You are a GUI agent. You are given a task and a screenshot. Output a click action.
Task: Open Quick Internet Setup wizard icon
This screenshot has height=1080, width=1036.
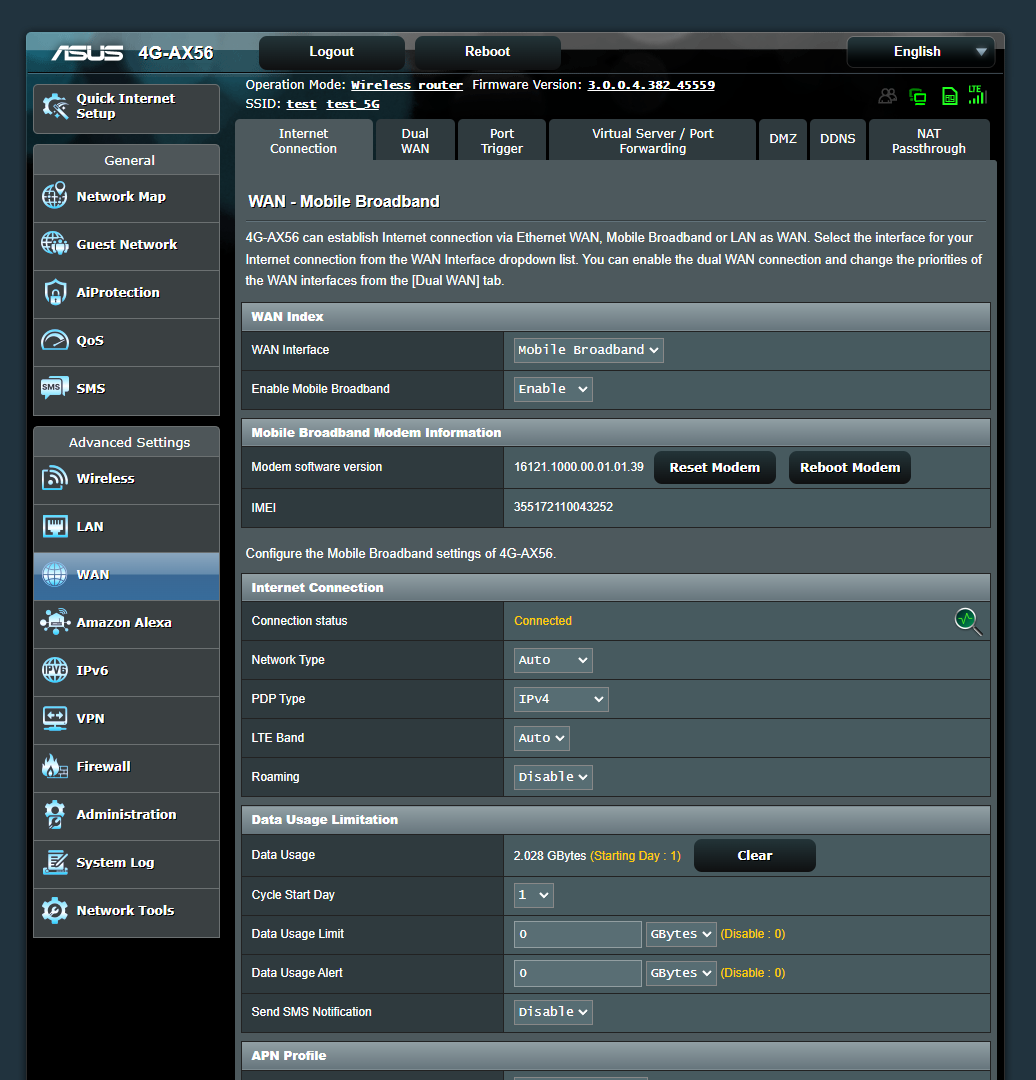click(x=54, y=106)
